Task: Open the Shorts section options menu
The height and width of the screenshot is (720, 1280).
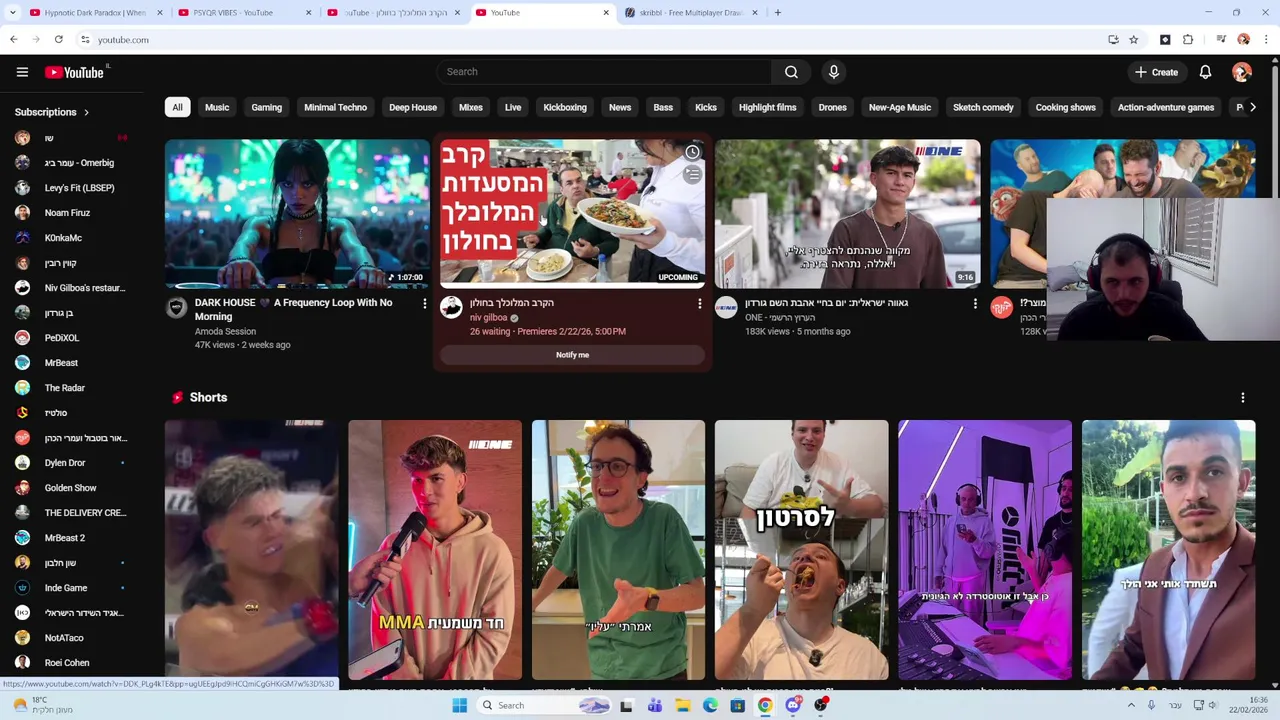Action: [x=1242, y=398]
